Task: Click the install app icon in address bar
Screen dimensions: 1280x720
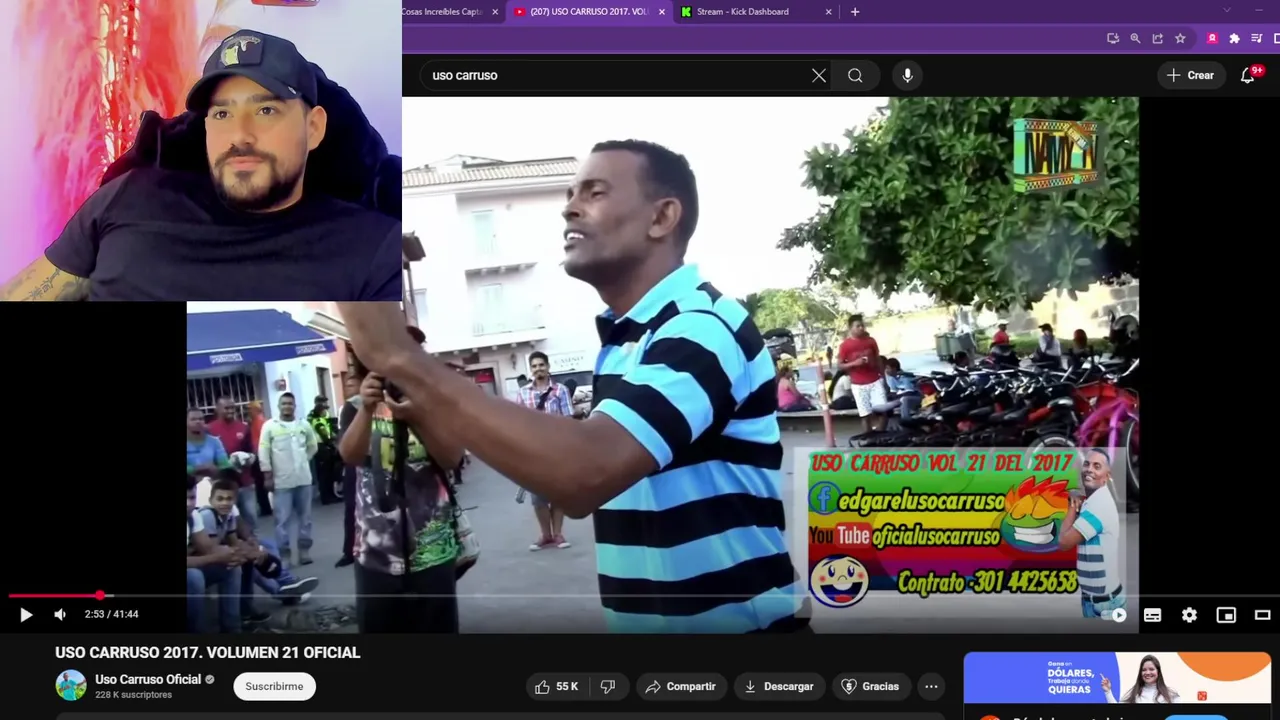Action: (x=1113, y=38)
